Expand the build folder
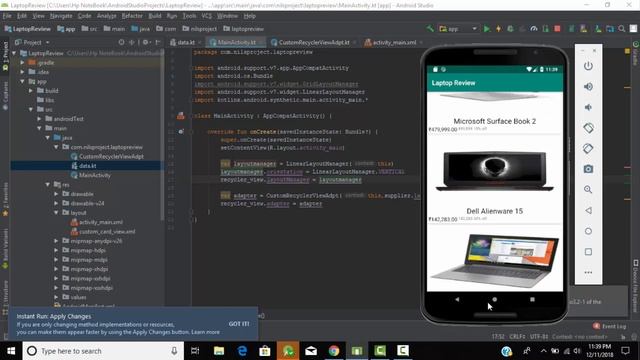The image size is (640, 360). tap(31, 91)
